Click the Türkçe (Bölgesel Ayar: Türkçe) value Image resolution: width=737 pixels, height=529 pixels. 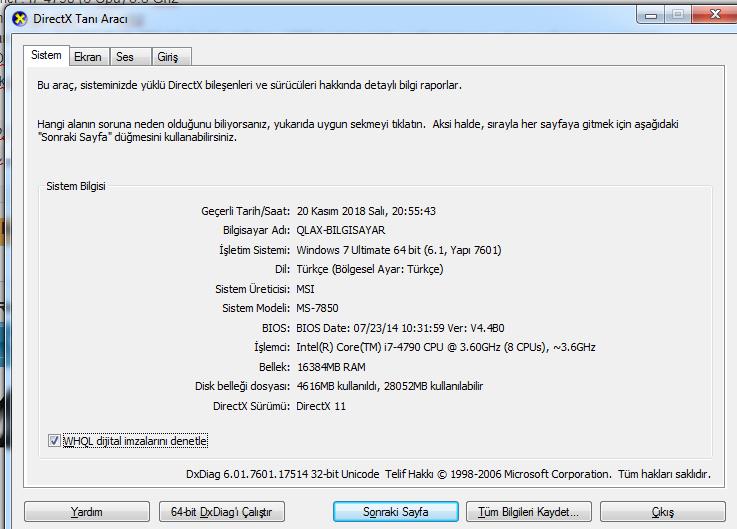coord(370,269)
